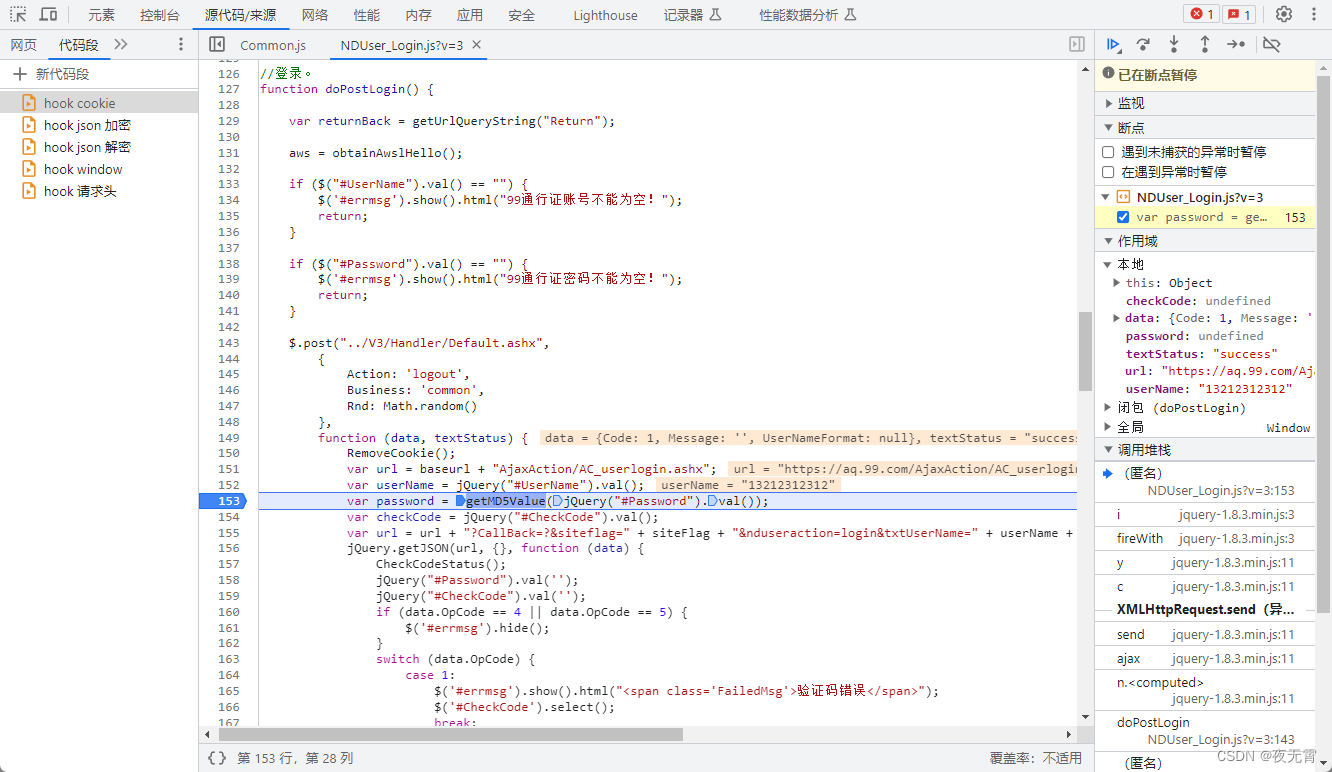Click the issues count badge
Viewport: 1332px width, 772px height.
[x=1240, y=15]
